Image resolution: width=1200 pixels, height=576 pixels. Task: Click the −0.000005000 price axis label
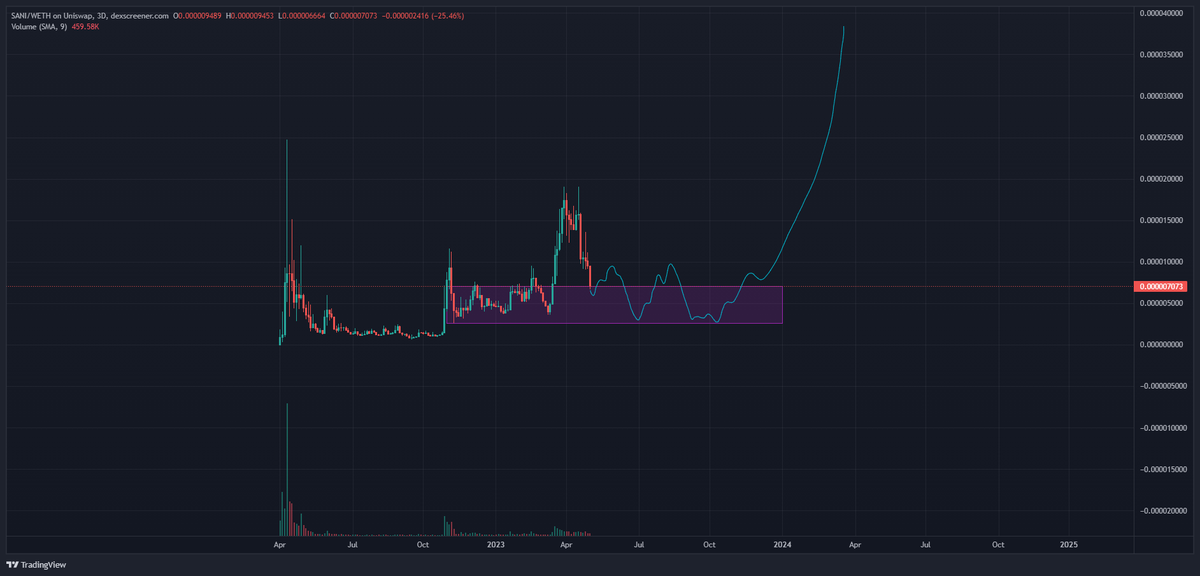point(1162,385)
